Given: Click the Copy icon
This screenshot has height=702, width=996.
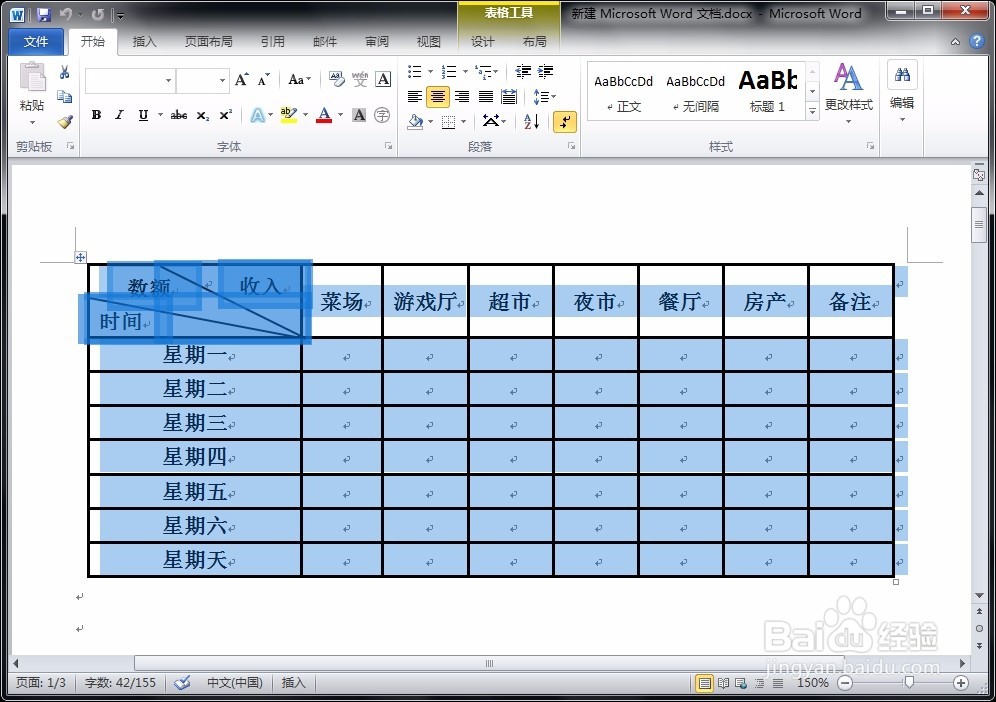Looking at the screenshot, I should point(65,97).
